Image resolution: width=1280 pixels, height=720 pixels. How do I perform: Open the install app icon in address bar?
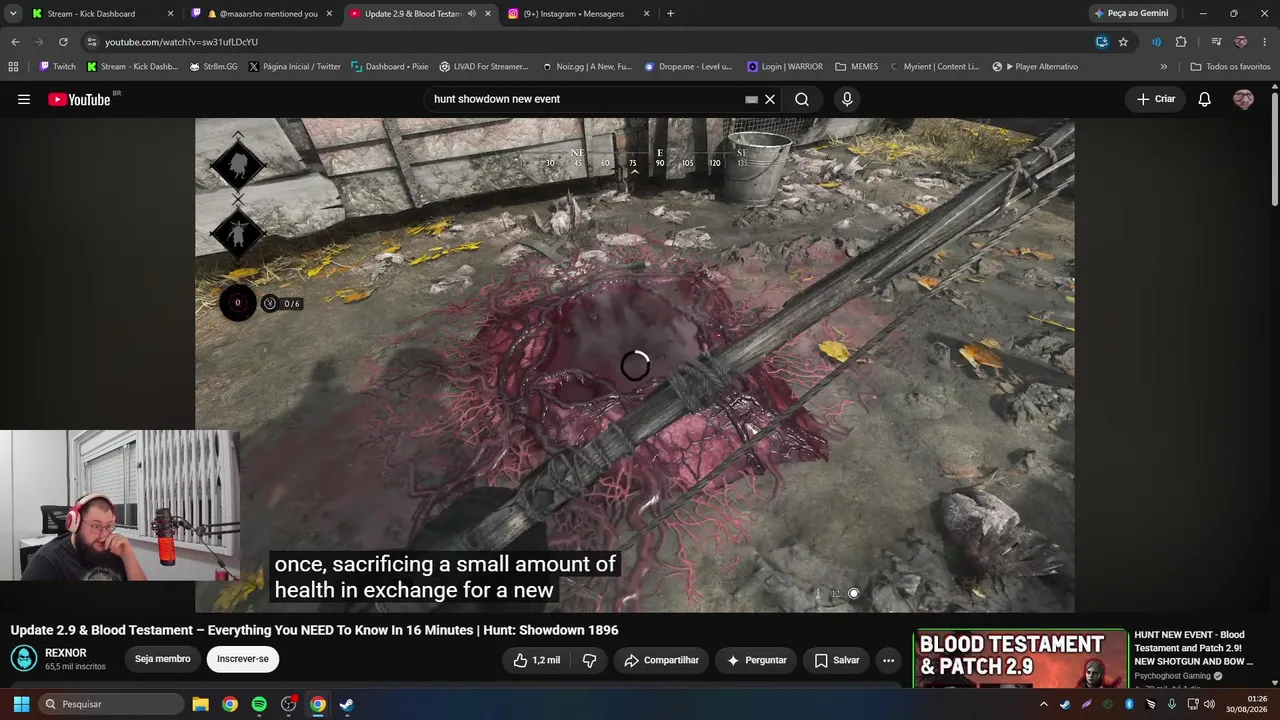click(1101, 42)
